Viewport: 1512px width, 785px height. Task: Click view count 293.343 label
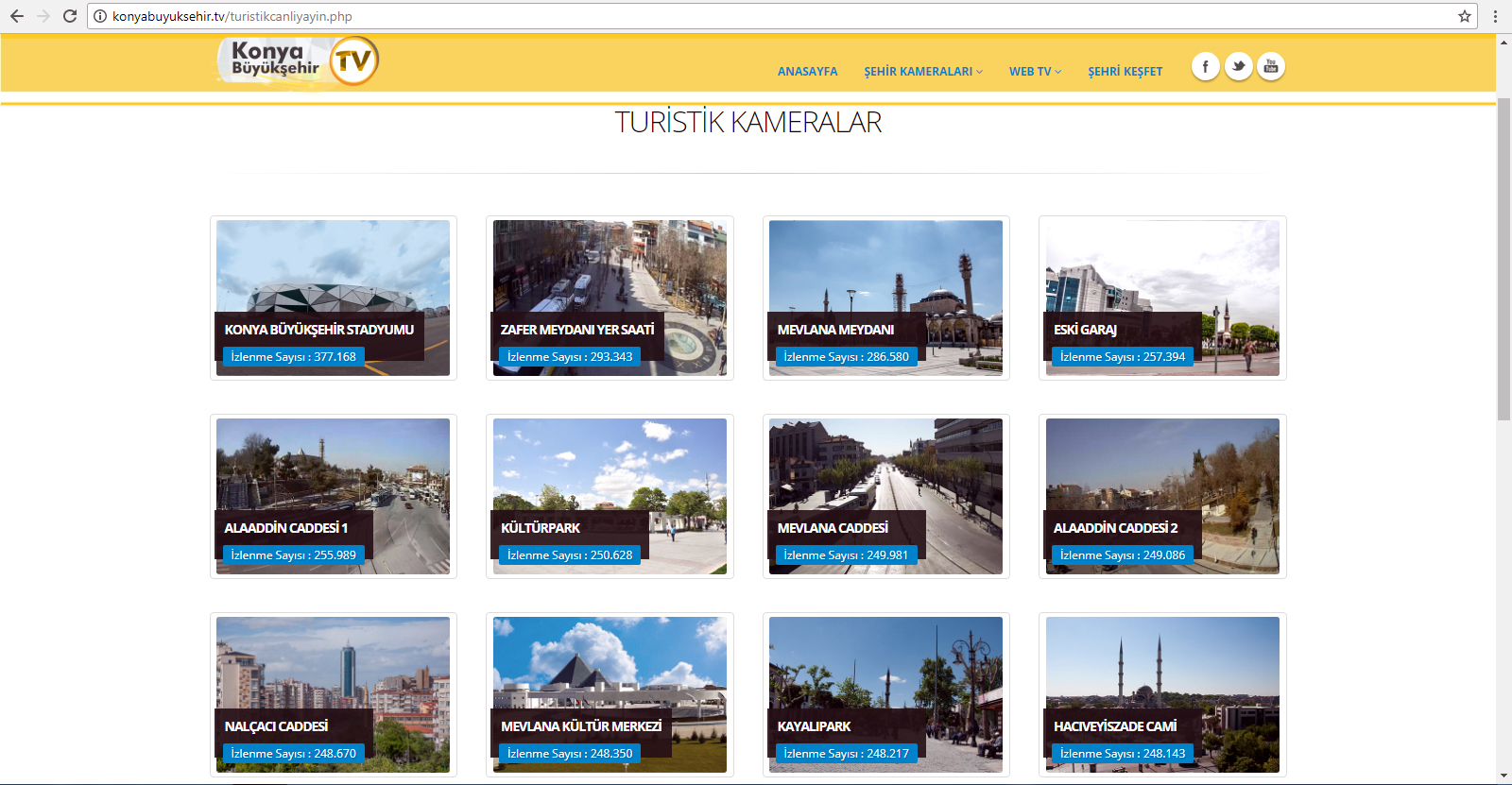[570, 357]
